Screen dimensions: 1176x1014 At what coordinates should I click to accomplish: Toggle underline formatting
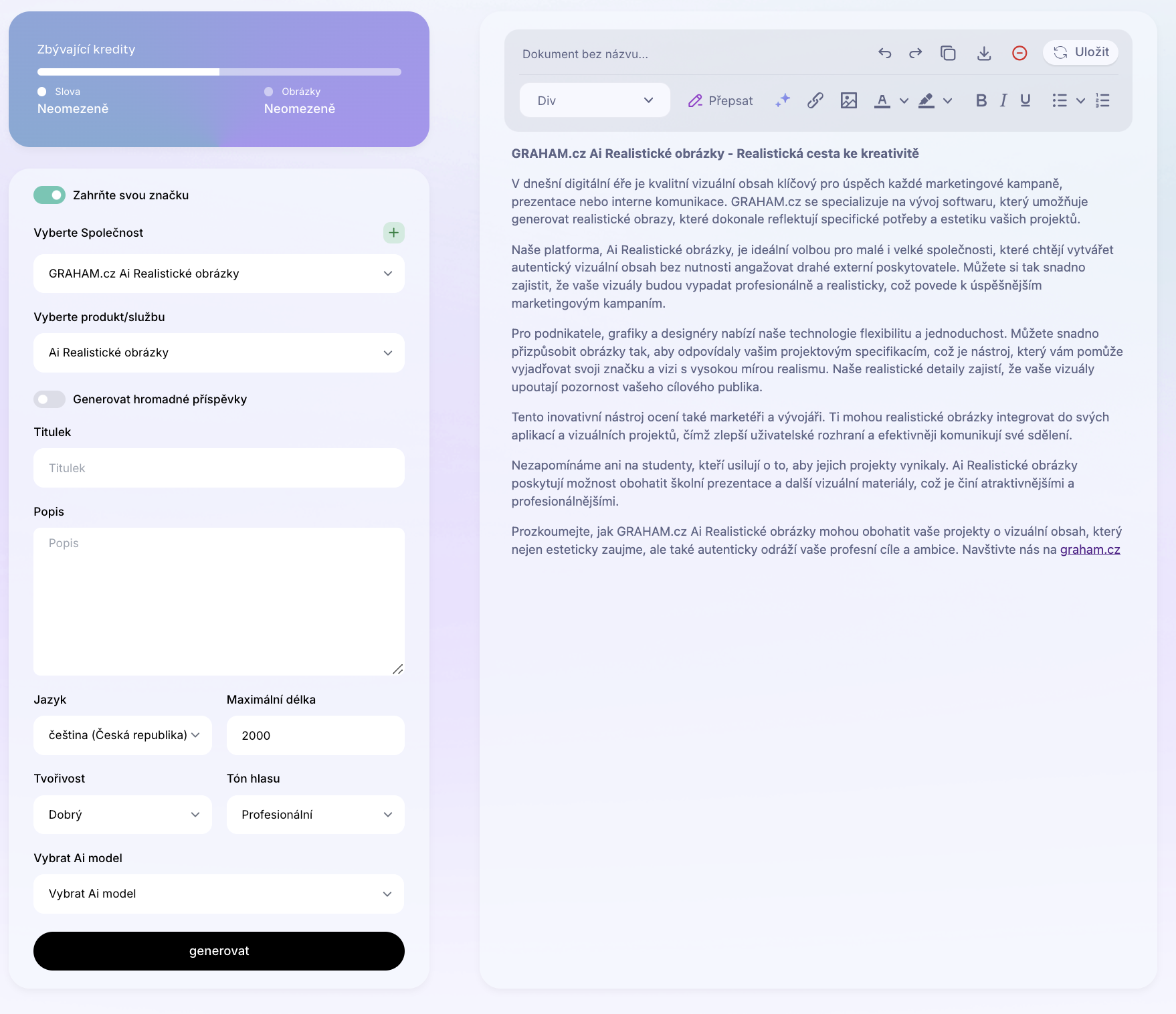[x=1025, y=100]
